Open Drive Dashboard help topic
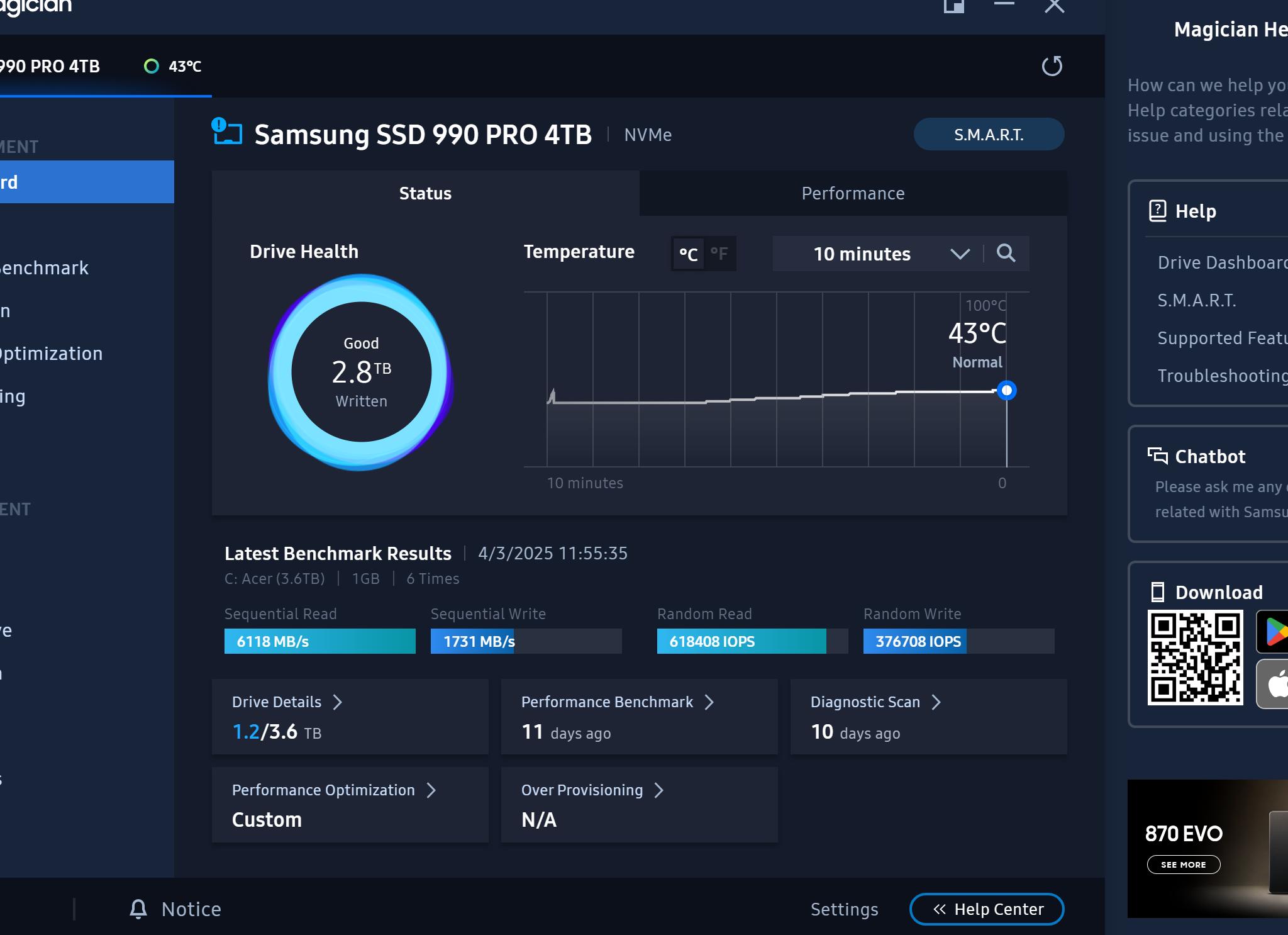Viewport: 1288px width, 935px height. [1222, 262]
